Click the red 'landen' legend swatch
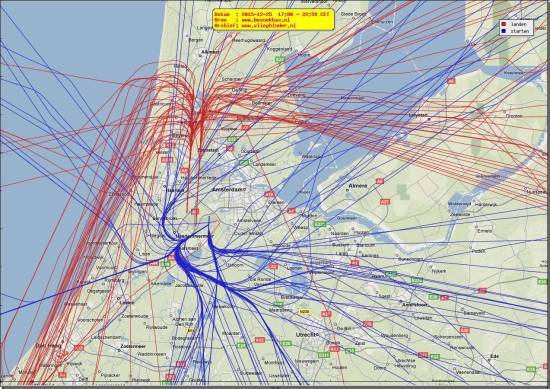Viewport: 550px width, 389px height. coord(504,24)
